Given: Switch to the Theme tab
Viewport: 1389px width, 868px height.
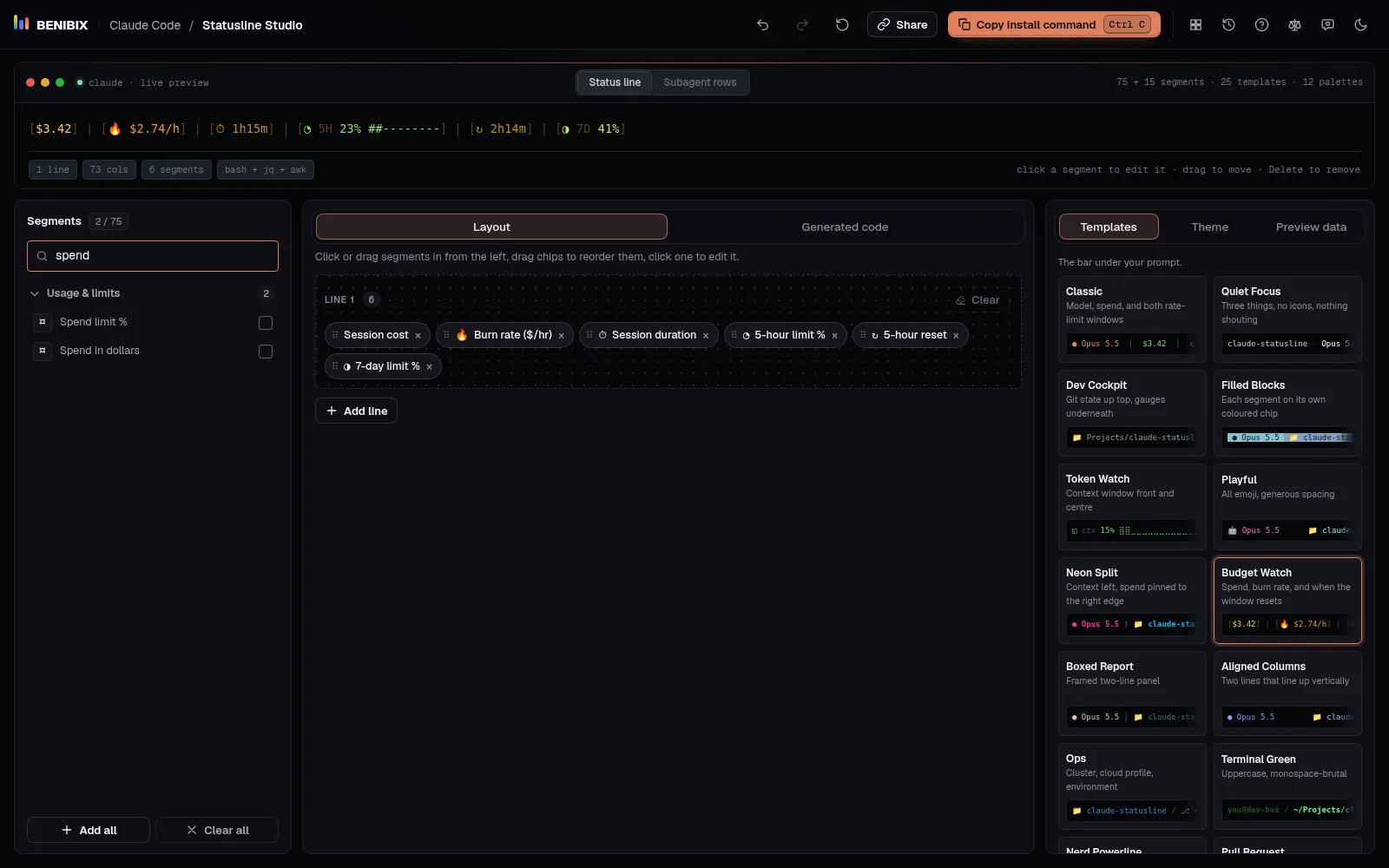Looking at the screenshot, I should point(1209,227).
